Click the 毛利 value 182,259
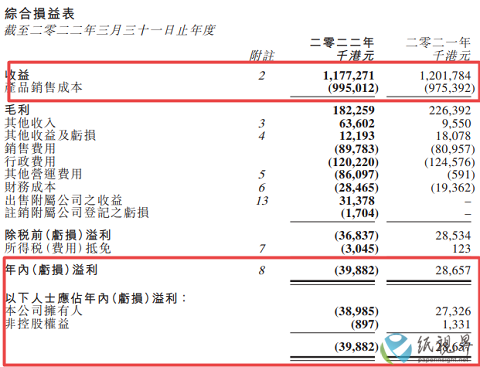Viewport: 480px width, 367px height. click(x=354, y=110)
